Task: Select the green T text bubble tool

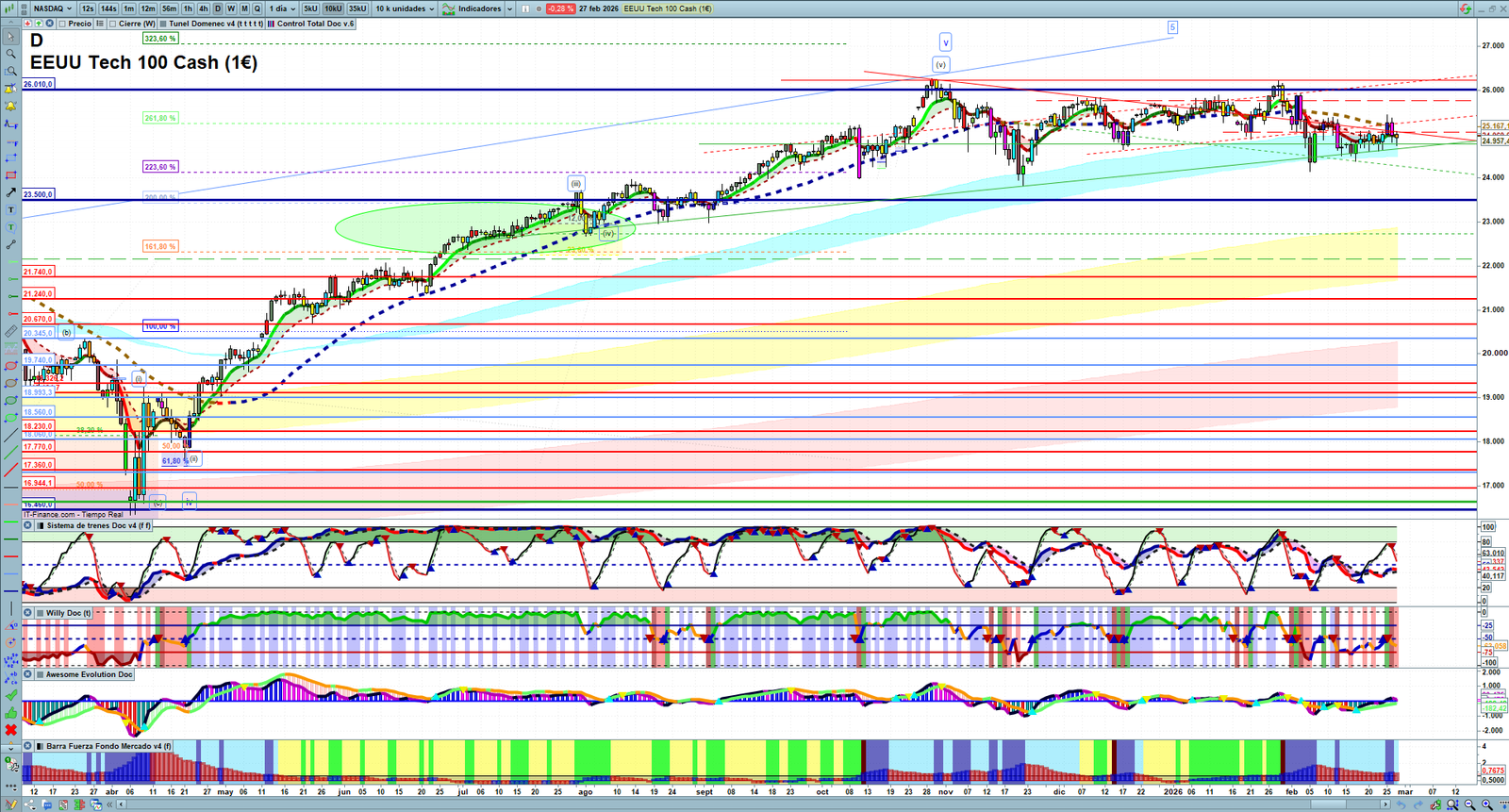Action: coord(10,227)
